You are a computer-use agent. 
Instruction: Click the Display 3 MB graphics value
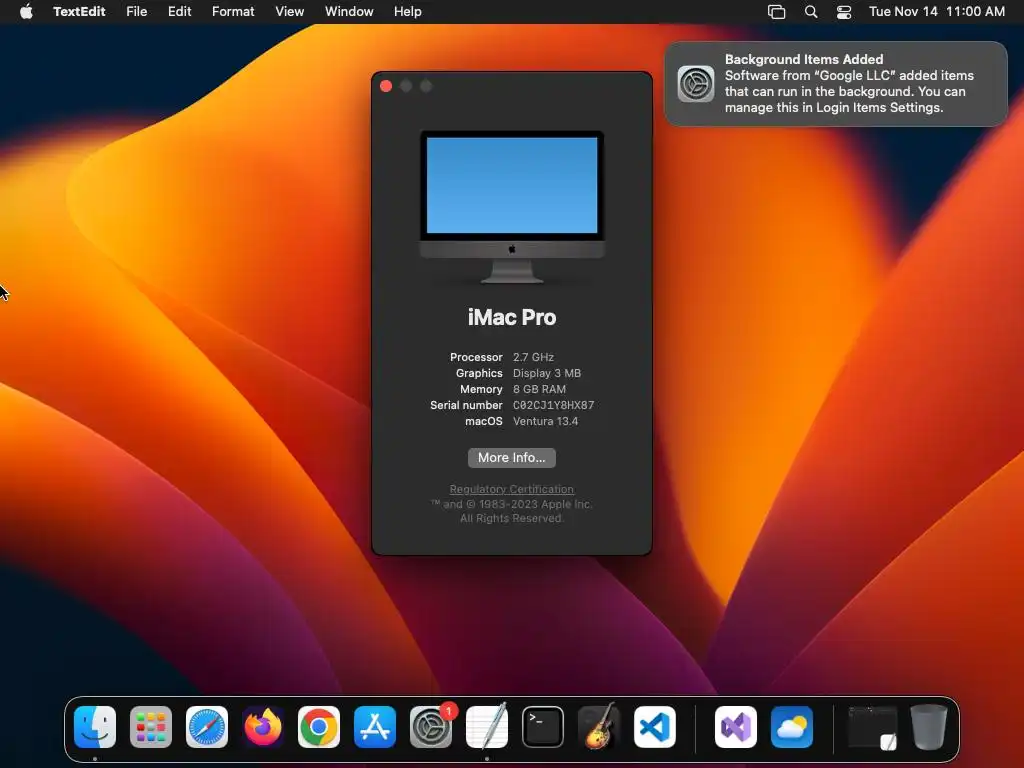547,373
